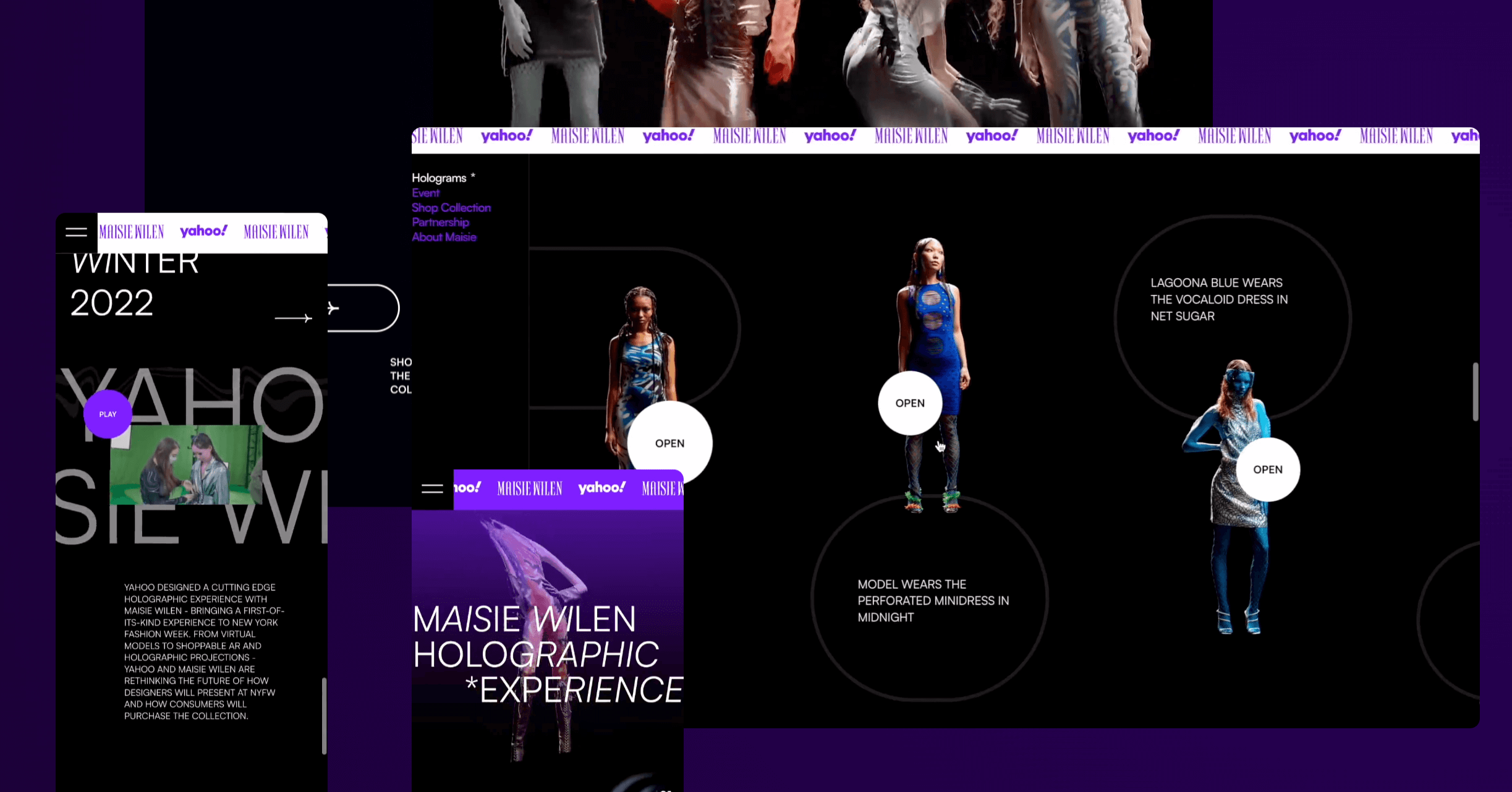The width and height of the screenshot is (1512, 792).
Task: Open the hamburger menu on the mobile mockup
Action: [x=76, y=232]
